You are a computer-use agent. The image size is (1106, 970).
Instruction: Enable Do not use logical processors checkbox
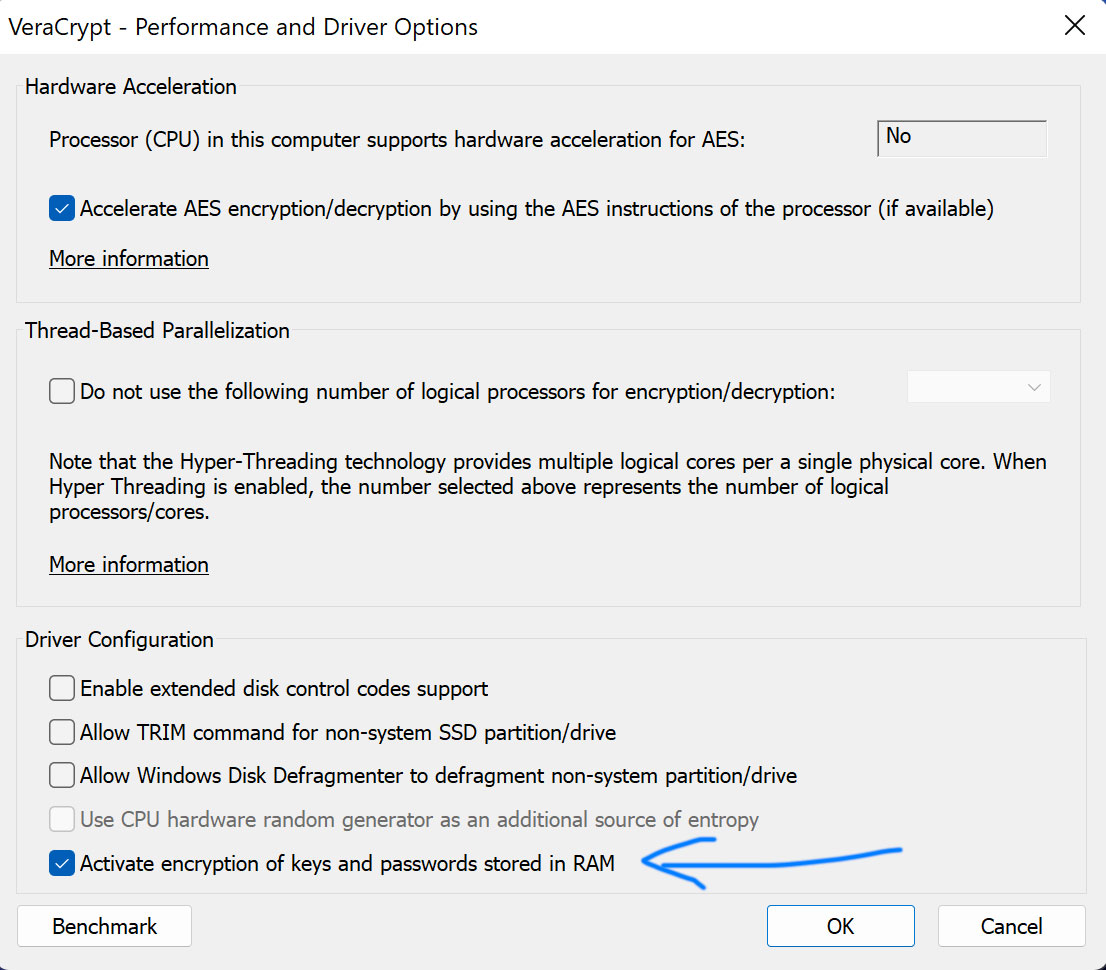tap(62, 391)
